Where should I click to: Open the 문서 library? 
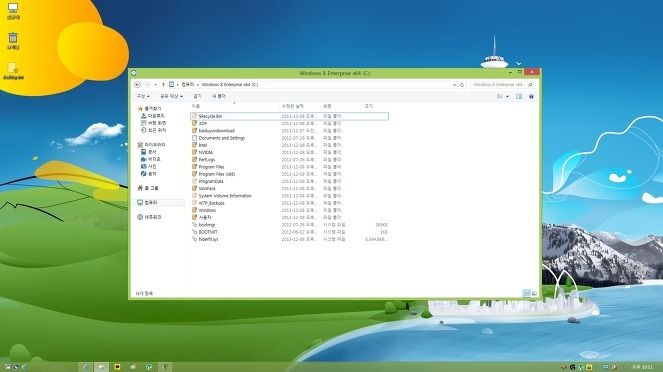(x=149, y=152)
